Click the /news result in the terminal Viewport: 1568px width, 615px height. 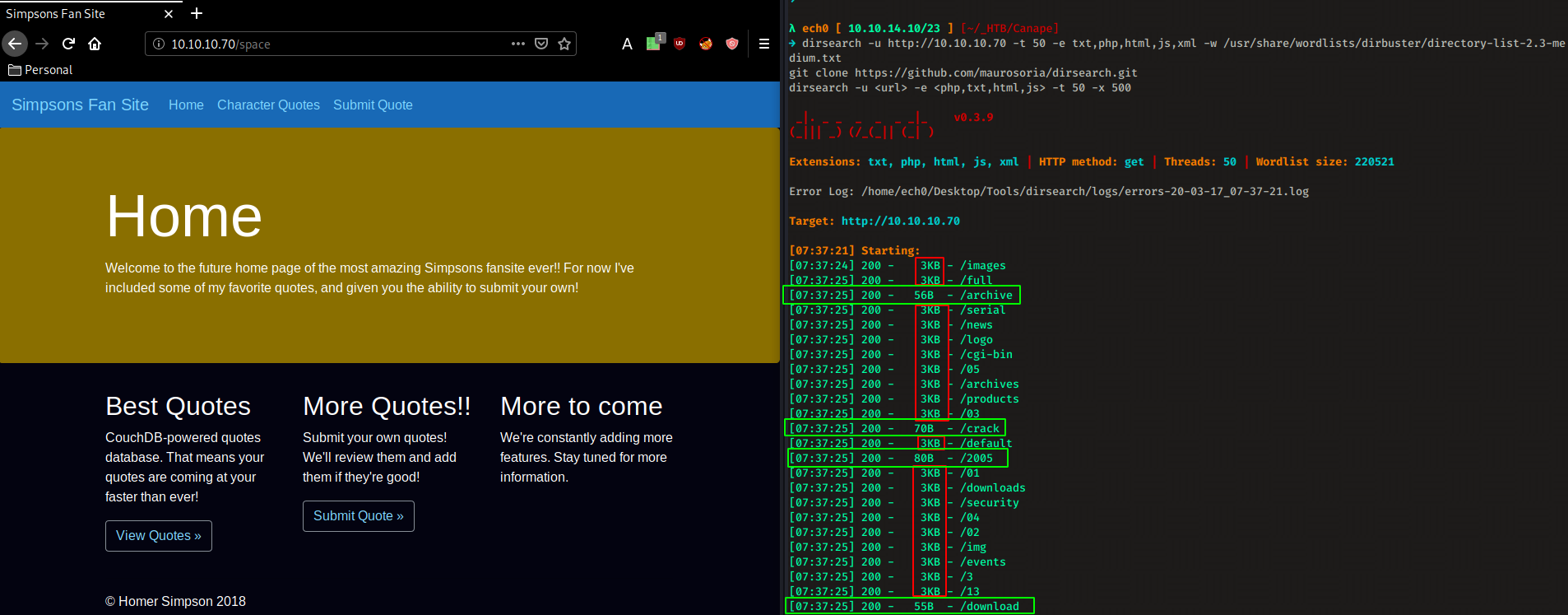[x=977, y=324]
